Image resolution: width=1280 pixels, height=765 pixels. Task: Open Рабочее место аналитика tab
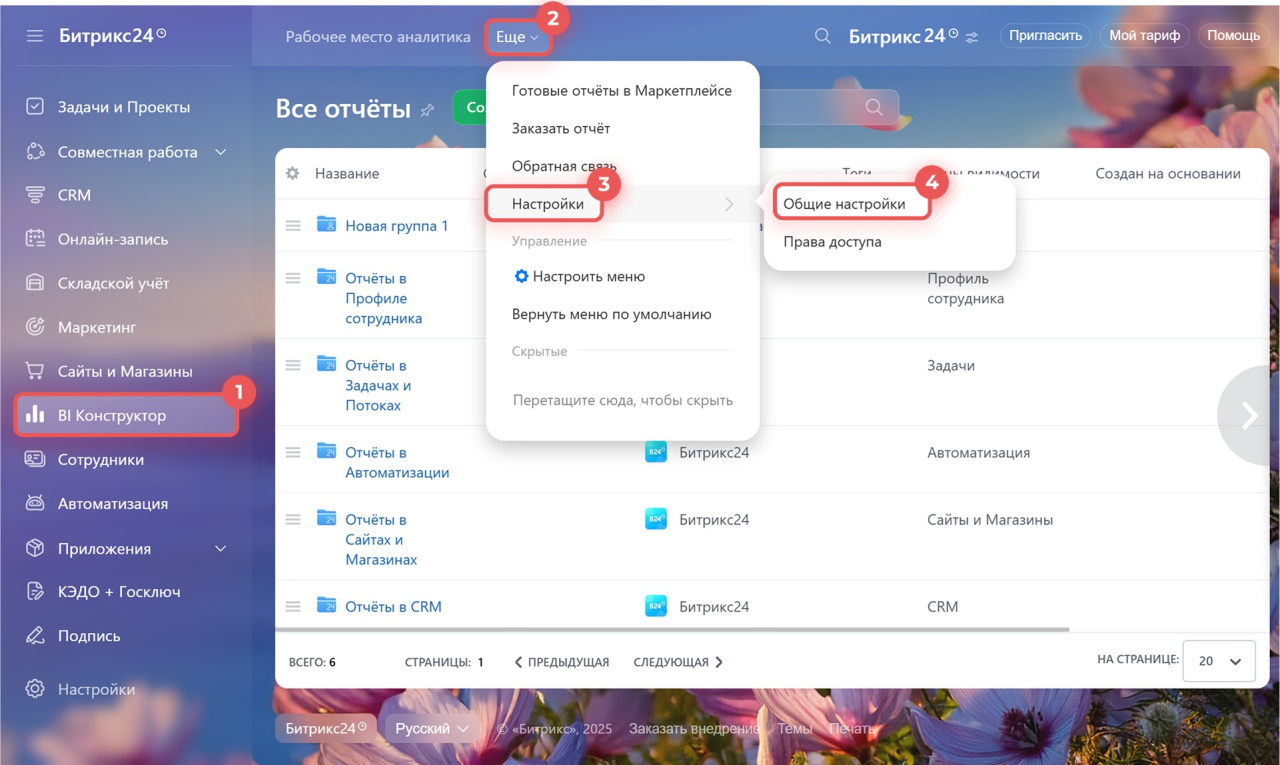(378, 37)
